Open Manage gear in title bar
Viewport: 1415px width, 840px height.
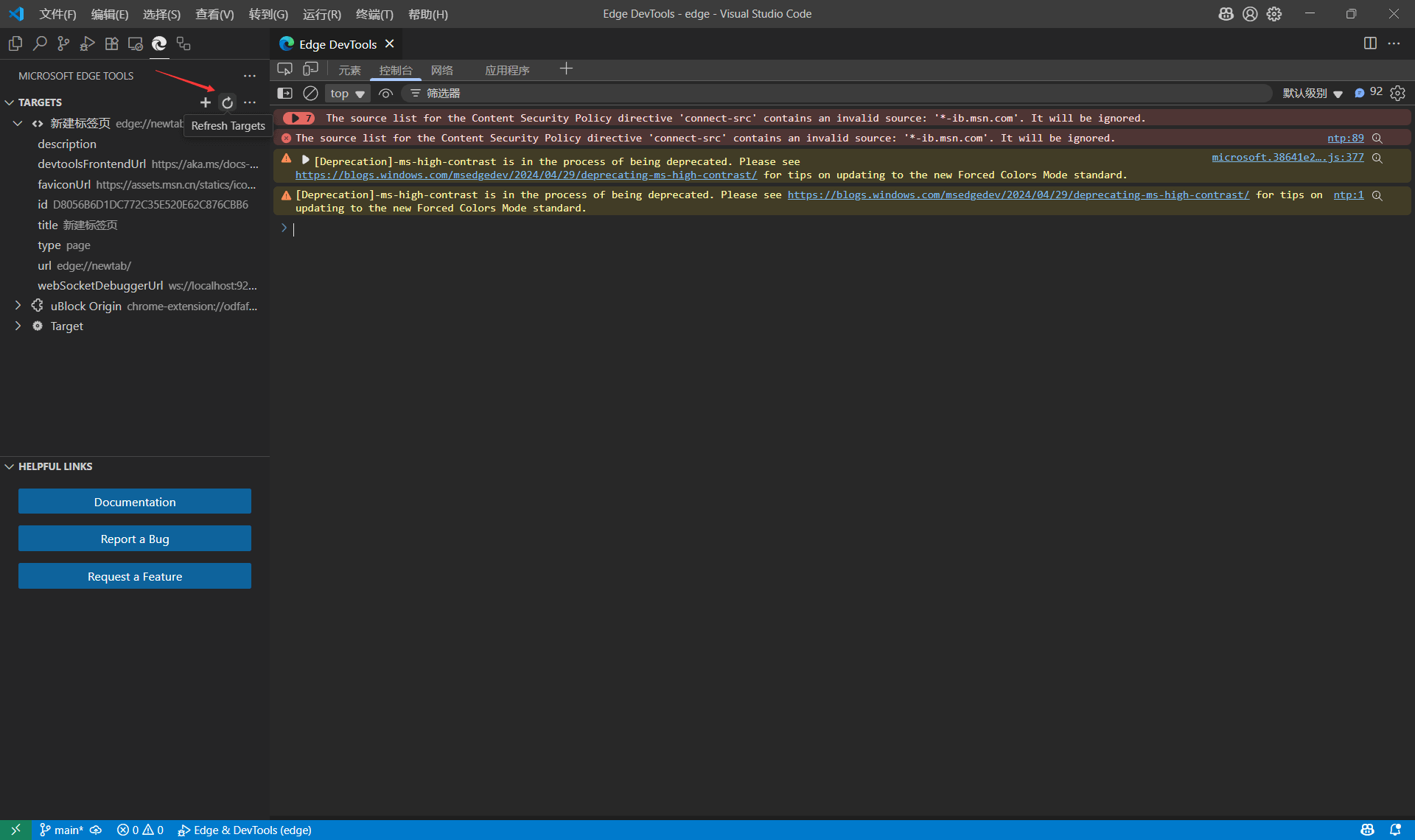point(1274,14)
